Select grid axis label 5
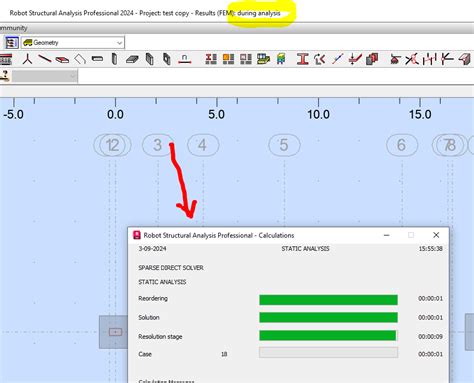The image size is (474, 383). point(284,145)
